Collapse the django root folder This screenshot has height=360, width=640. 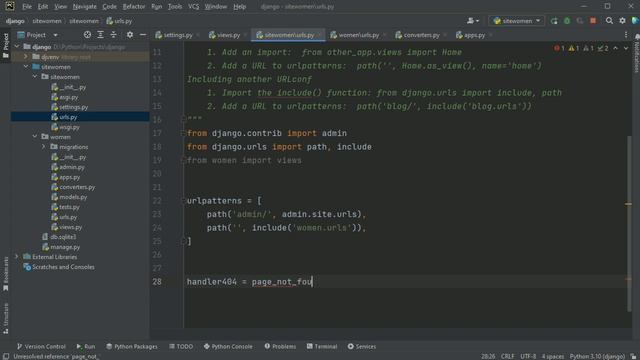tap(17, 47)
